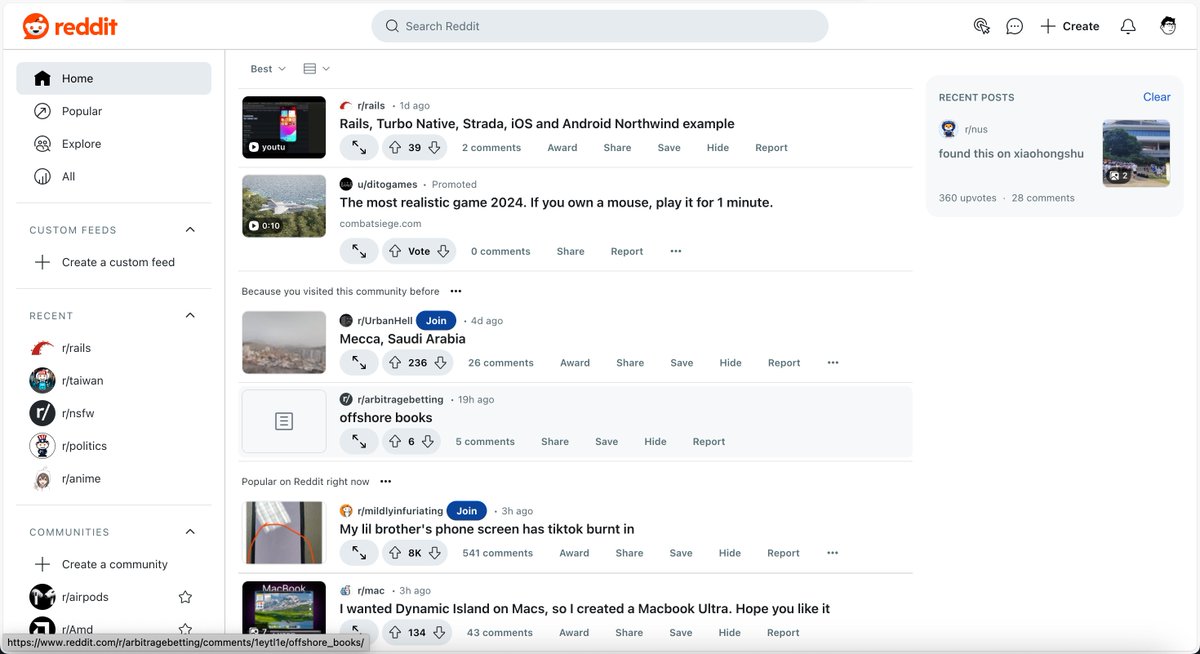Expand the Rails Turbo Native post preview
1200x654 pixels.
click(x=359, y=147)
